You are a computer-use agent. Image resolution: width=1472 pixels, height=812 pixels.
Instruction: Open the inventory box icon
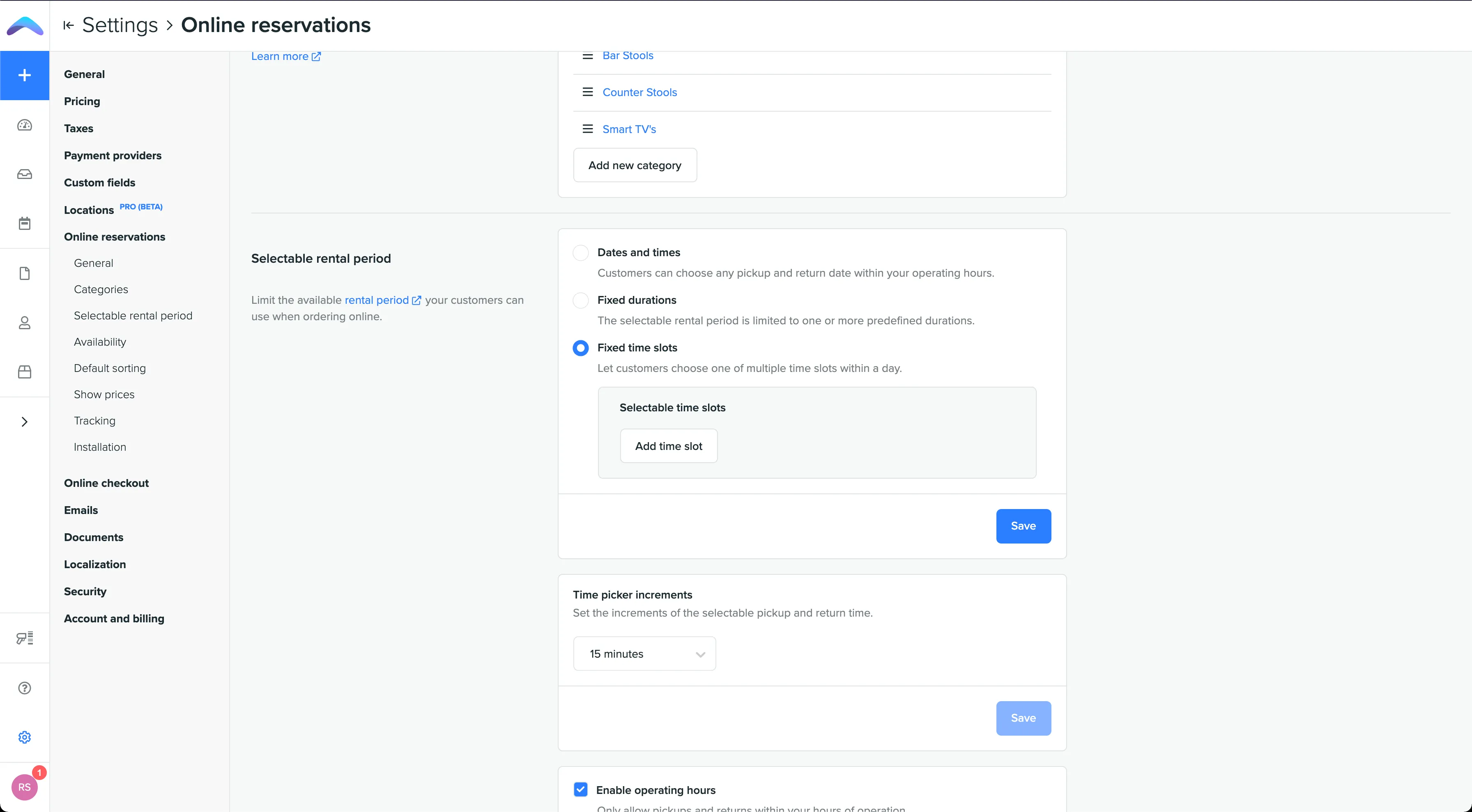click(25, 372)
